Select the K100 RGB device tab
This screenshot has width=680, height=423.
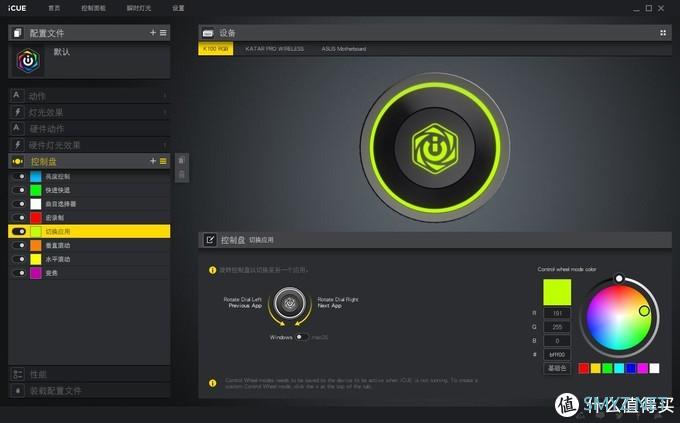click(x=216, y=49)
